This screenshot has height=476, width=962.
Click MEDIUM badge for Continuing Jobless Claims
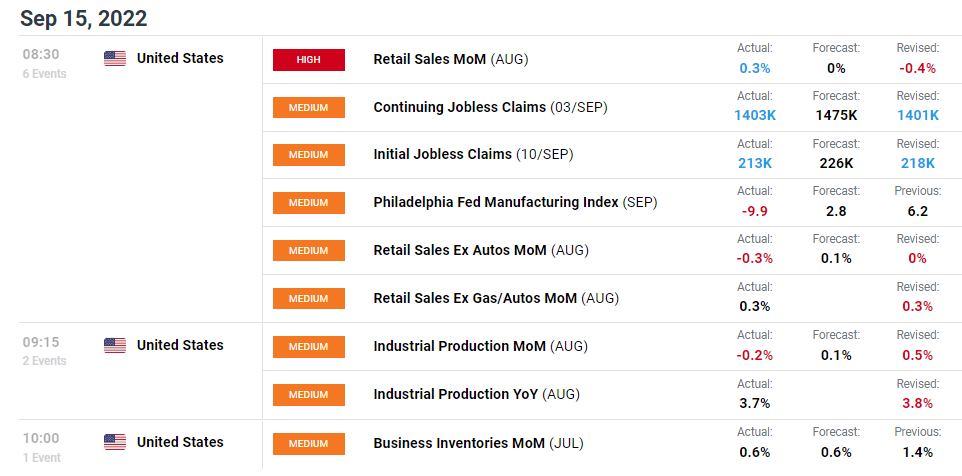(309, 107)
